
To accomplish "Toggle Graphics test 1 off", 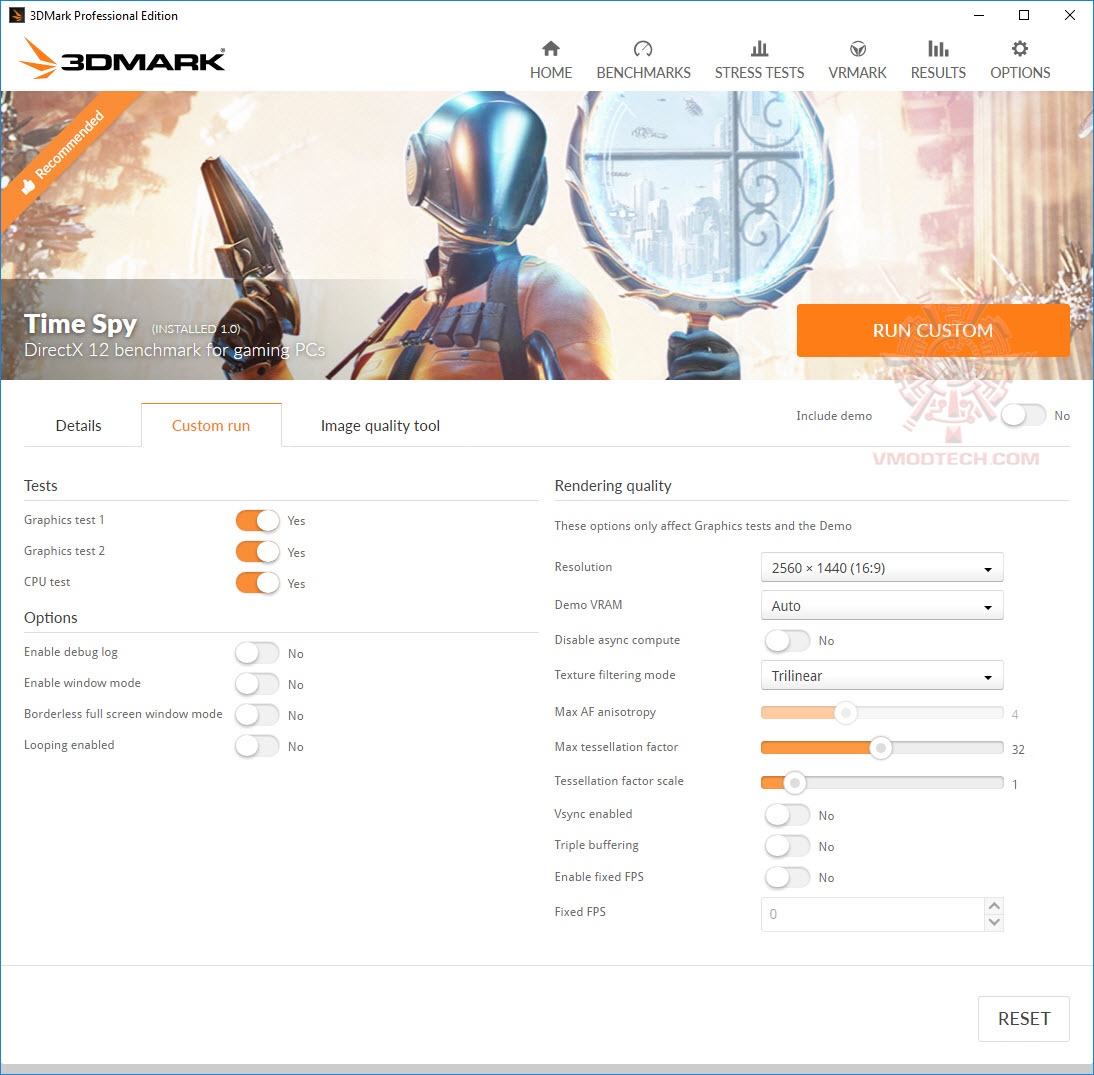I will (257, 520).
